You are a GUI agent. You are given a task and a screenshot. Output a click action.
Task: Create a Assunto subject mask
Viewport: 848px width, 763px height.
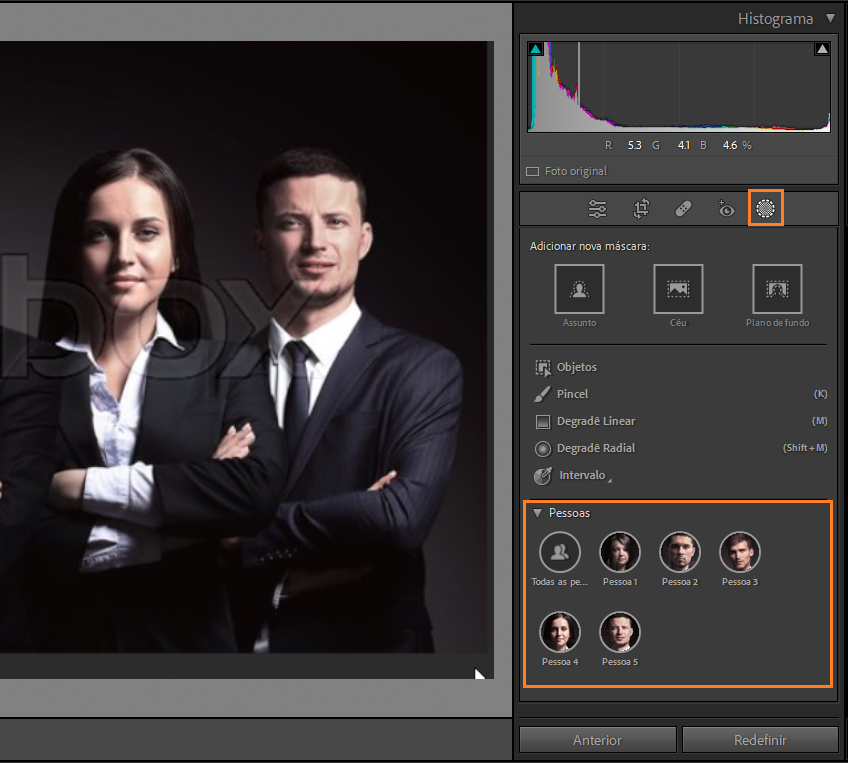pyautogui.click(x=579, y=289)
